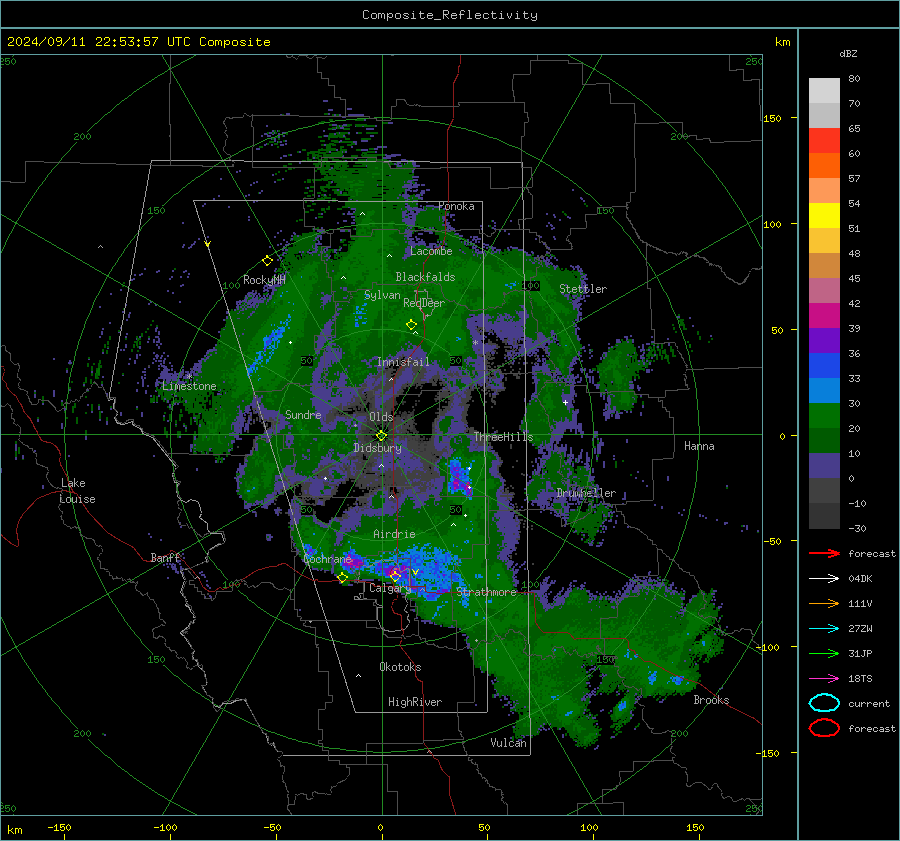This screenshot has width=900, height=841.
Task: Click the red forecast arrow in legend
Action: coord(824,553)
